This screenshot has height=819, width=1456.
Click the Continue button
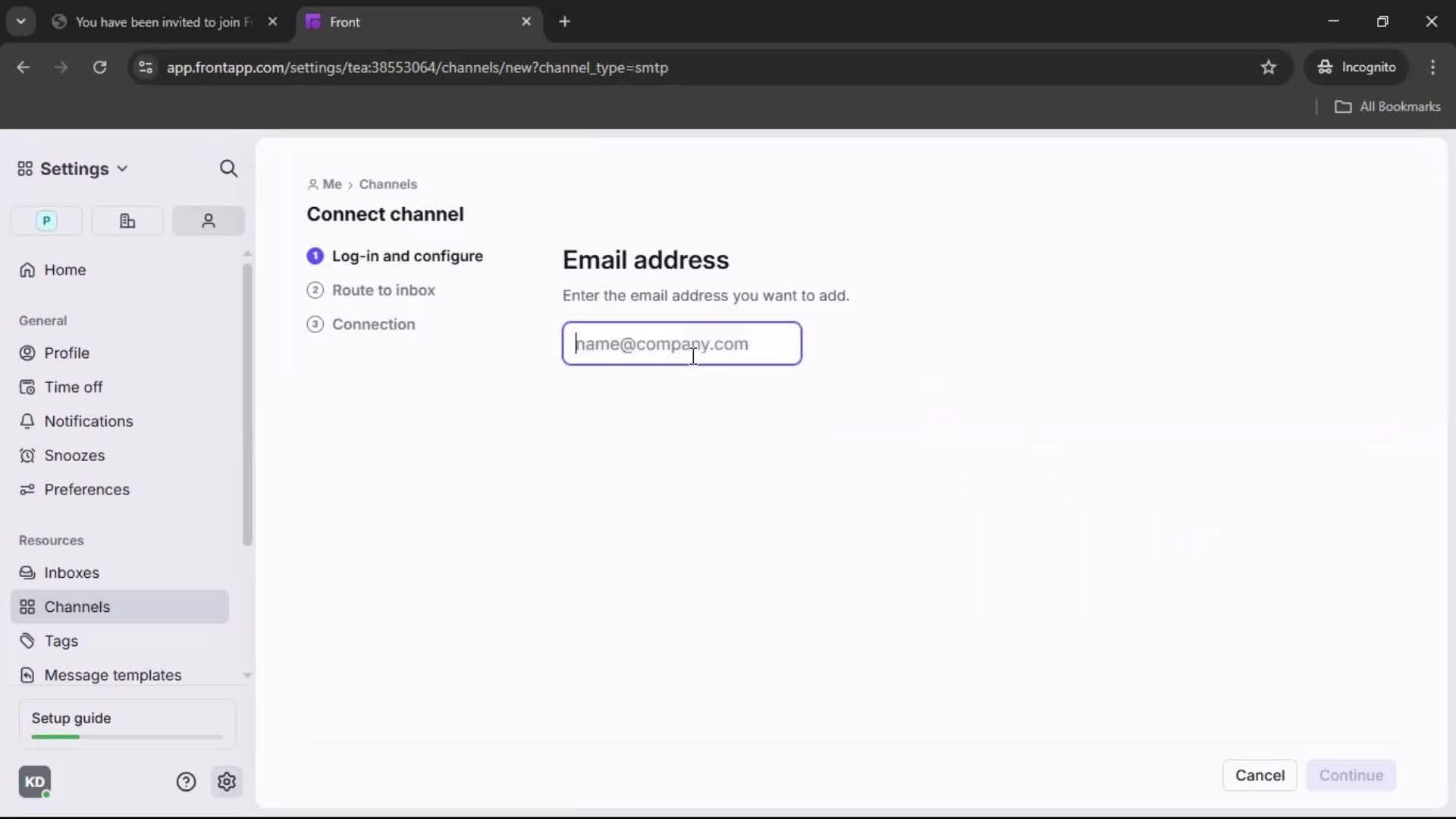(x=1351, y=775)
